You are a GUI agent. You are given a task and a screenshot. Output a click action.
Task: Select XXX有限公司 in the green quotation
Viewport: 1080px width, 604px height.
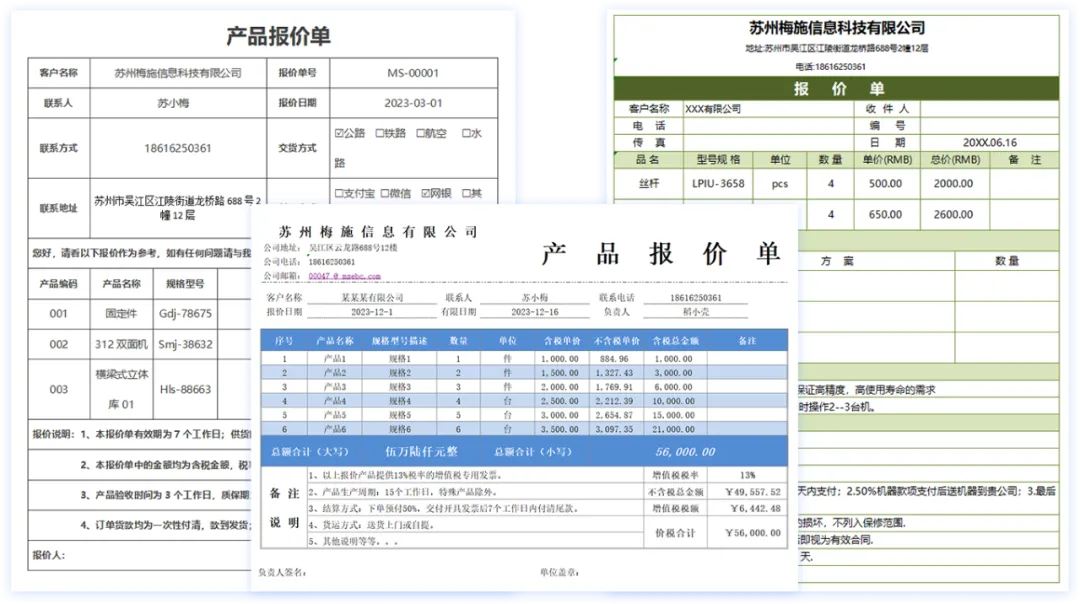[713, 109]
